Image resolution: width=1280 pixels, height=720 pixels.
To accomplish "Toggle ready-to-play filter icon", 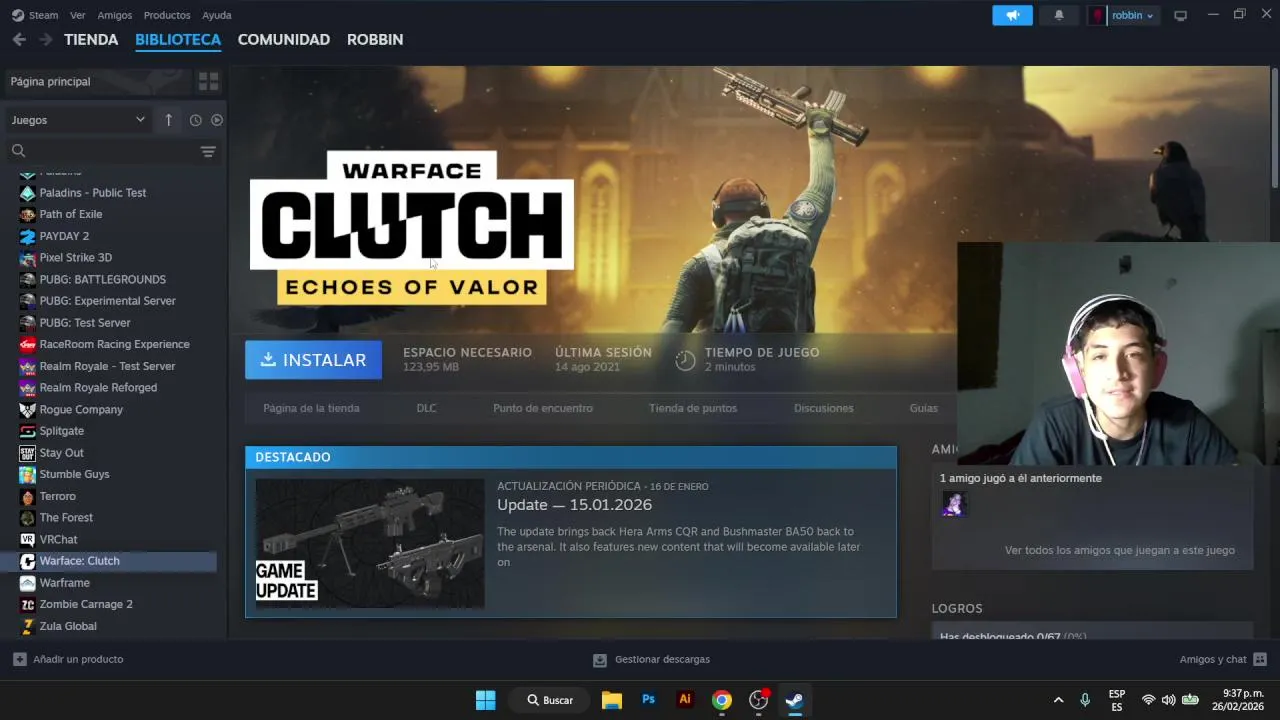I will pyautogui.click(x=217, y=120).
